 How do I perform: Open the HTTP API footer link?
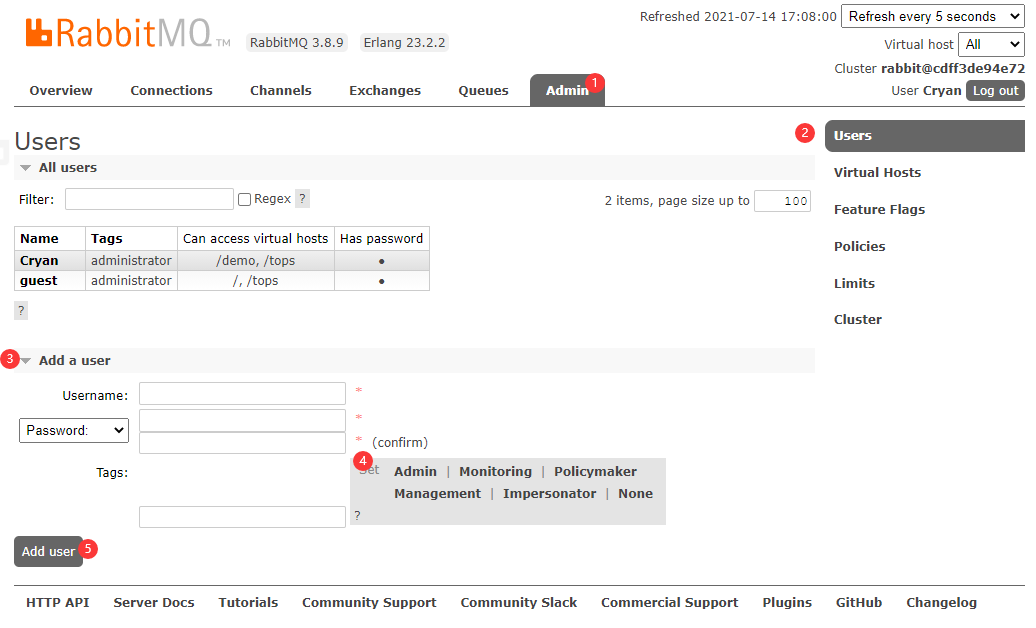pos(57,603)
